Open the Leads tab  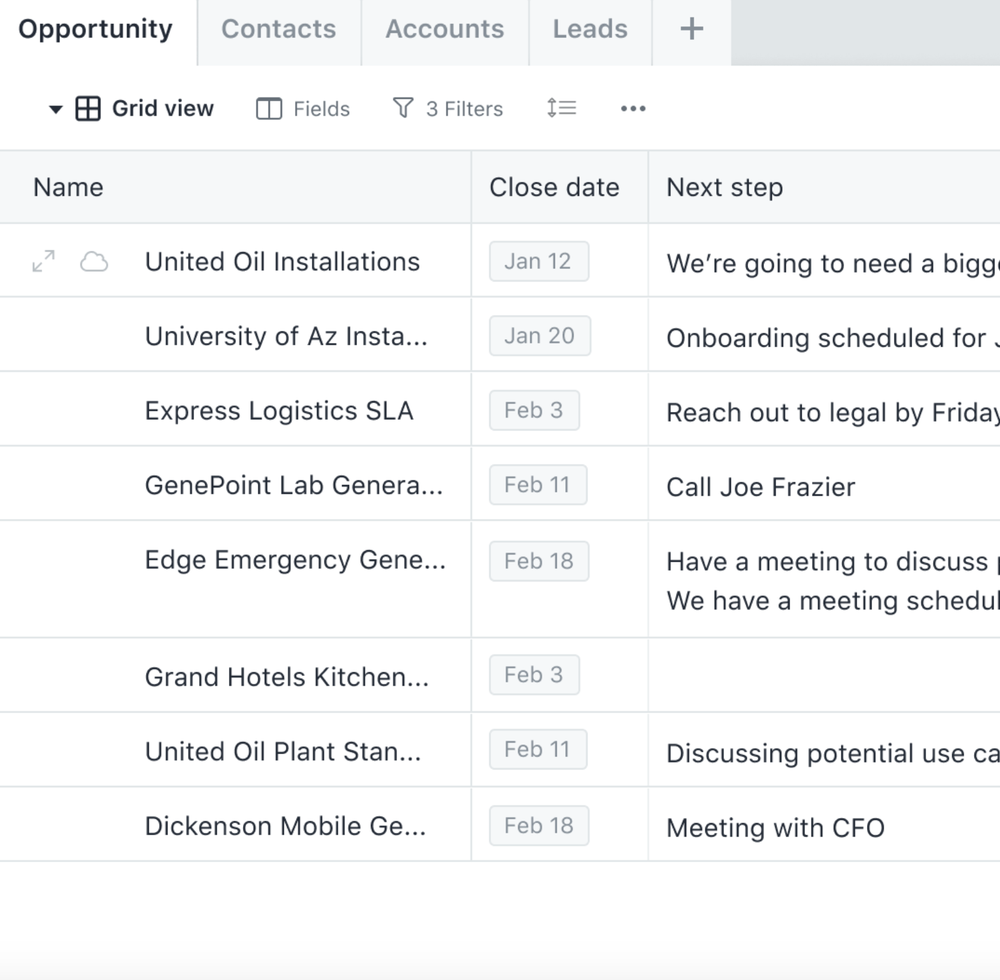[x=590, y=29]
